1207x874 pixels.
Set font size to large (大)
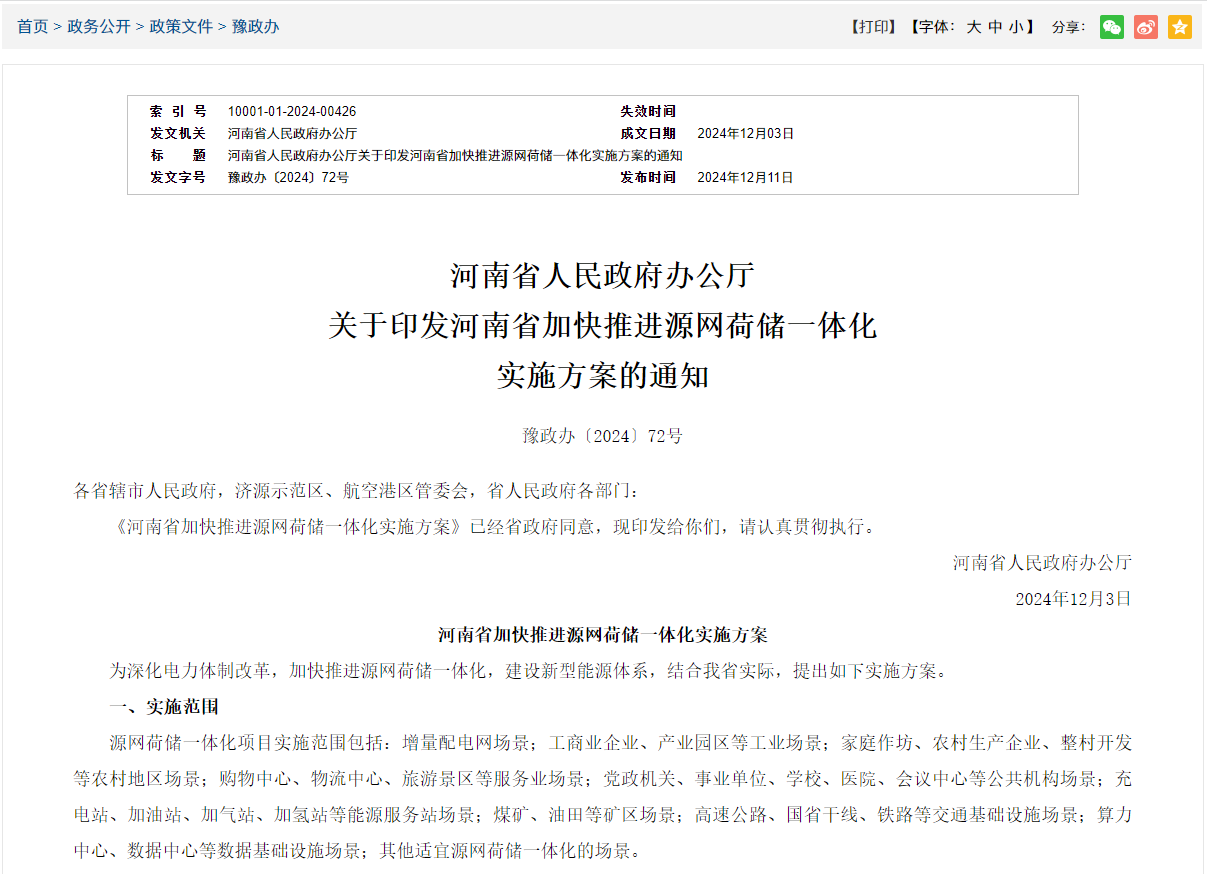pos(973,27)
